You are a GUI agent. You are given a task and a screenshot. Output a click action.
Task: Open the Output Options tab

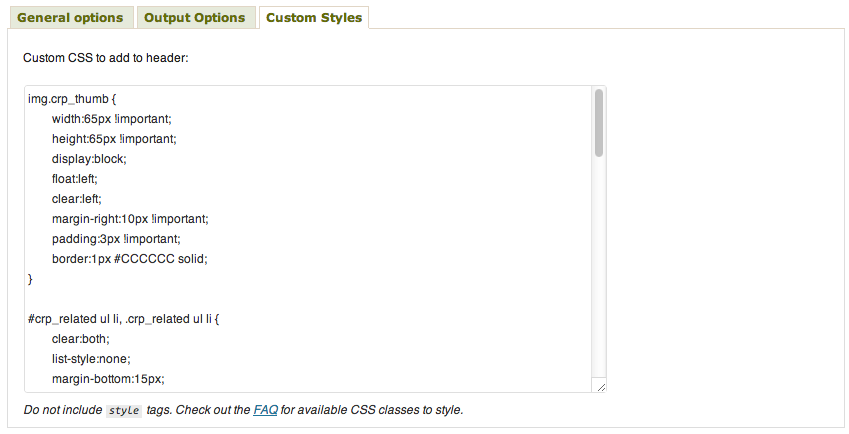(x=194, y=18)
